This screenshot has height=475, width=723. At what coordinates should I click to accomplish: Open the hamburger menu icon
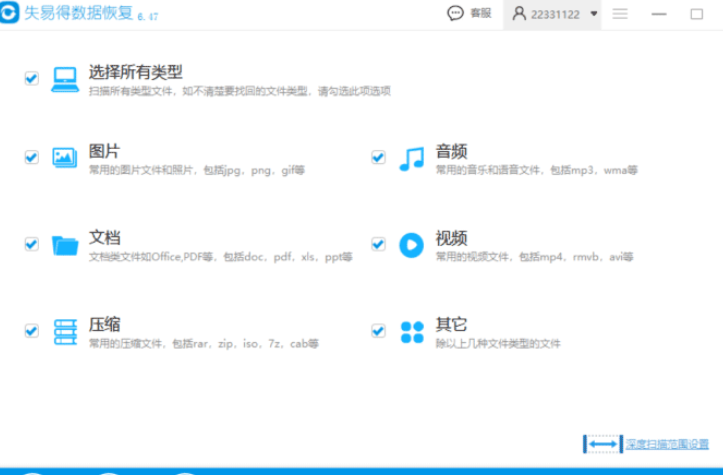tap(620, 14)
